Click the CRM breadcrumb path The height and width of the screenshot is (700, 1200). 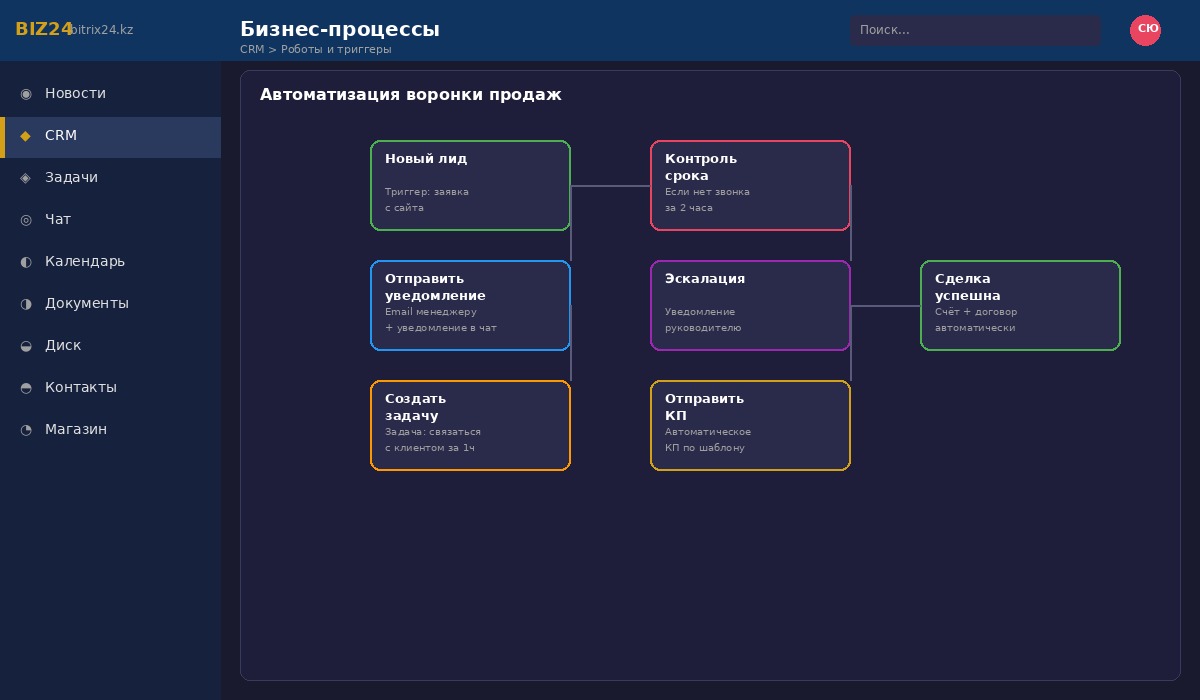(315, 49)
